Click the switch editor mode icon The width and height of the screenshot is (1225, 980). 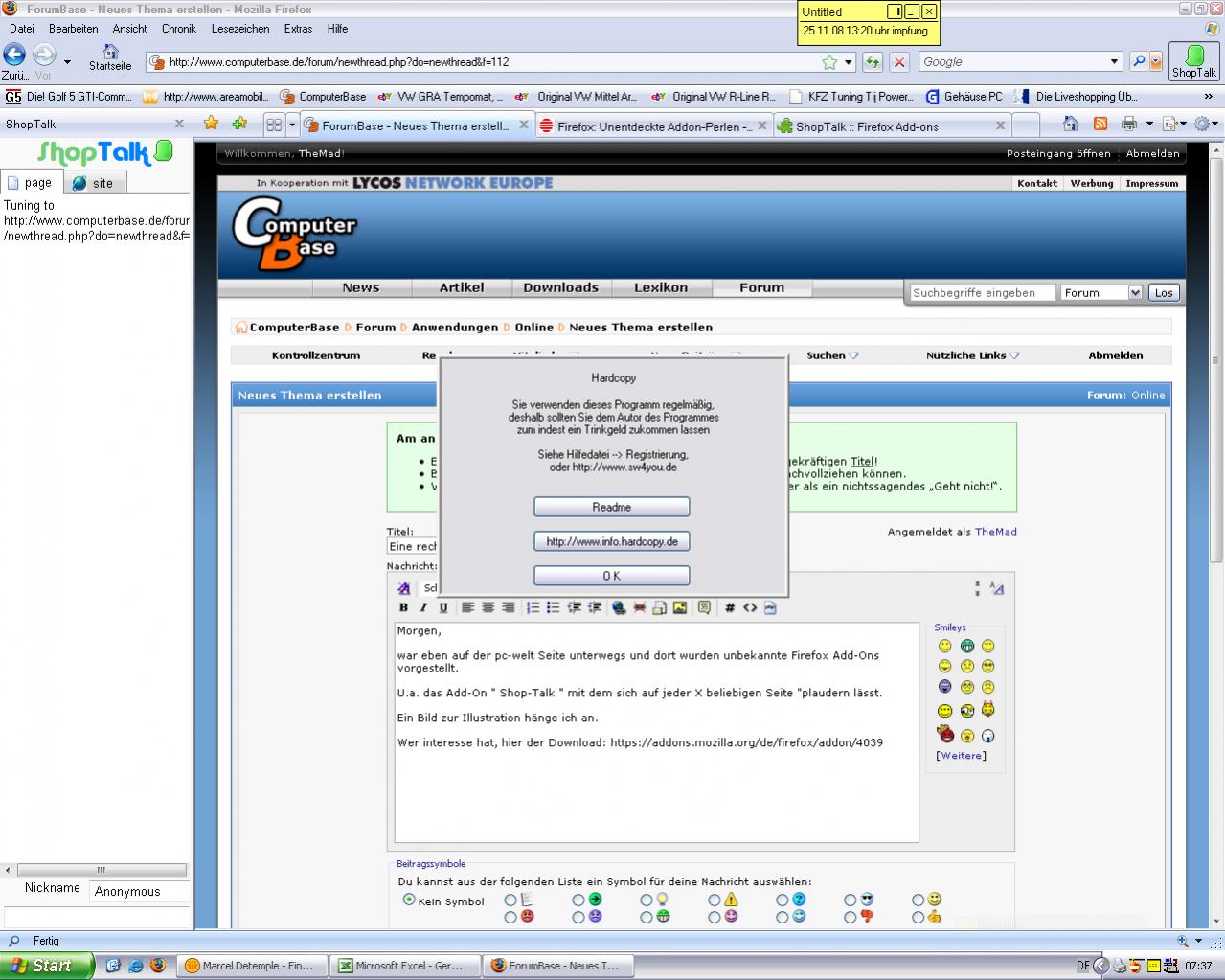[x=997, y=588]
